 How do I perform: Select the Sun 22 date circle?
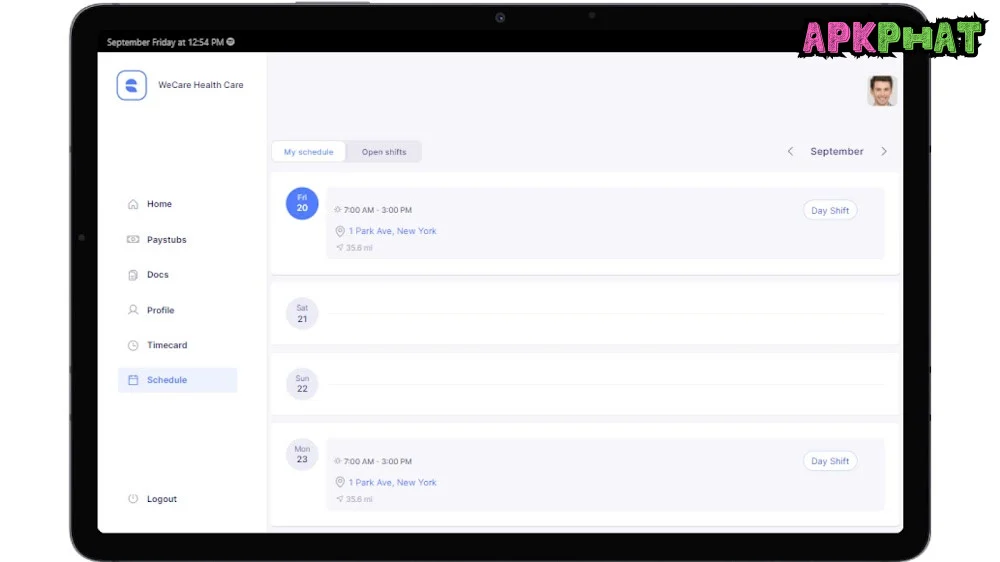[302, 384]
